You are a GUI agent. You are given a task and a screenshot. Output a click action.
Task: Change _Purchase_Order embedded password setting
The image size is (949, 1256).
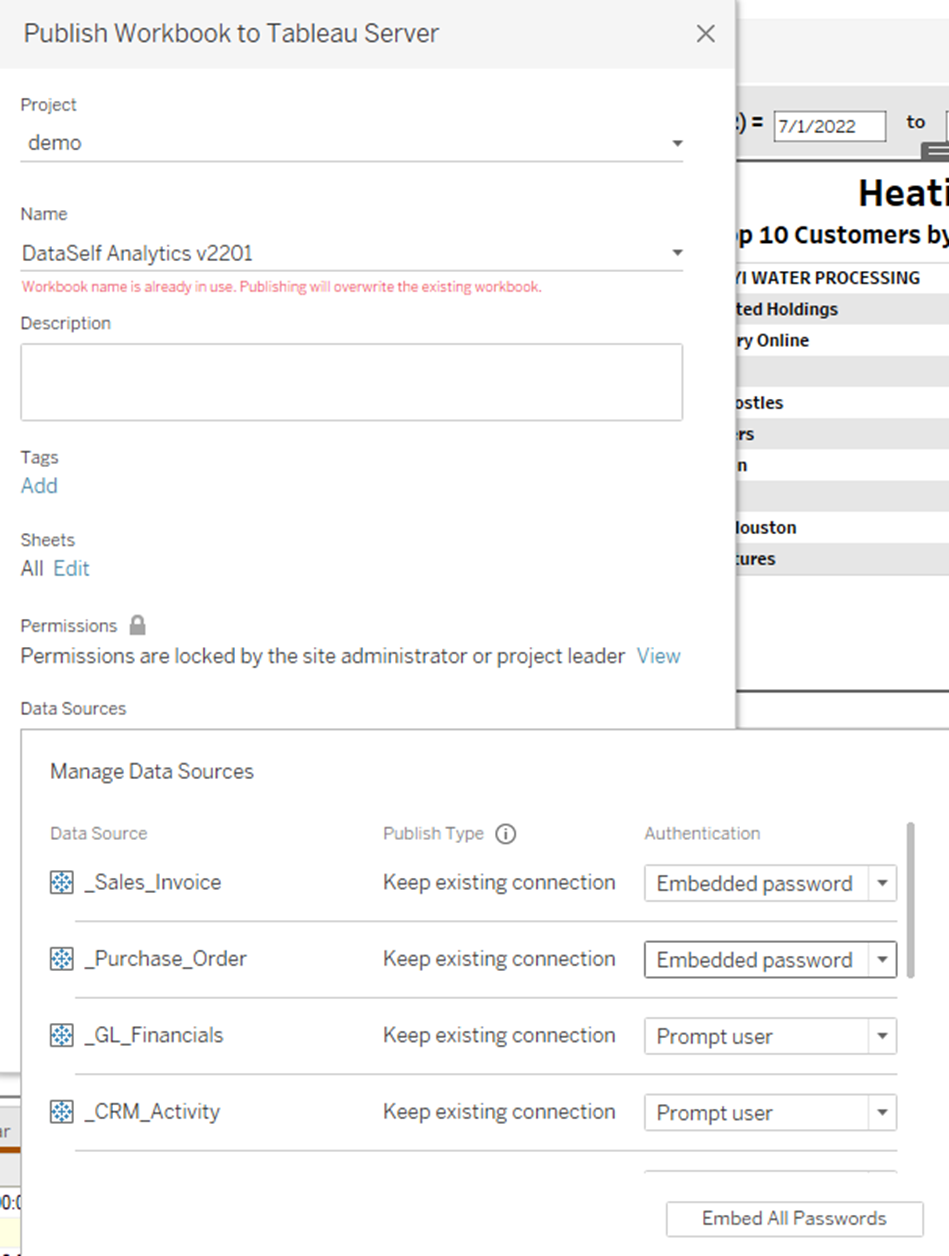pos(883,959)
